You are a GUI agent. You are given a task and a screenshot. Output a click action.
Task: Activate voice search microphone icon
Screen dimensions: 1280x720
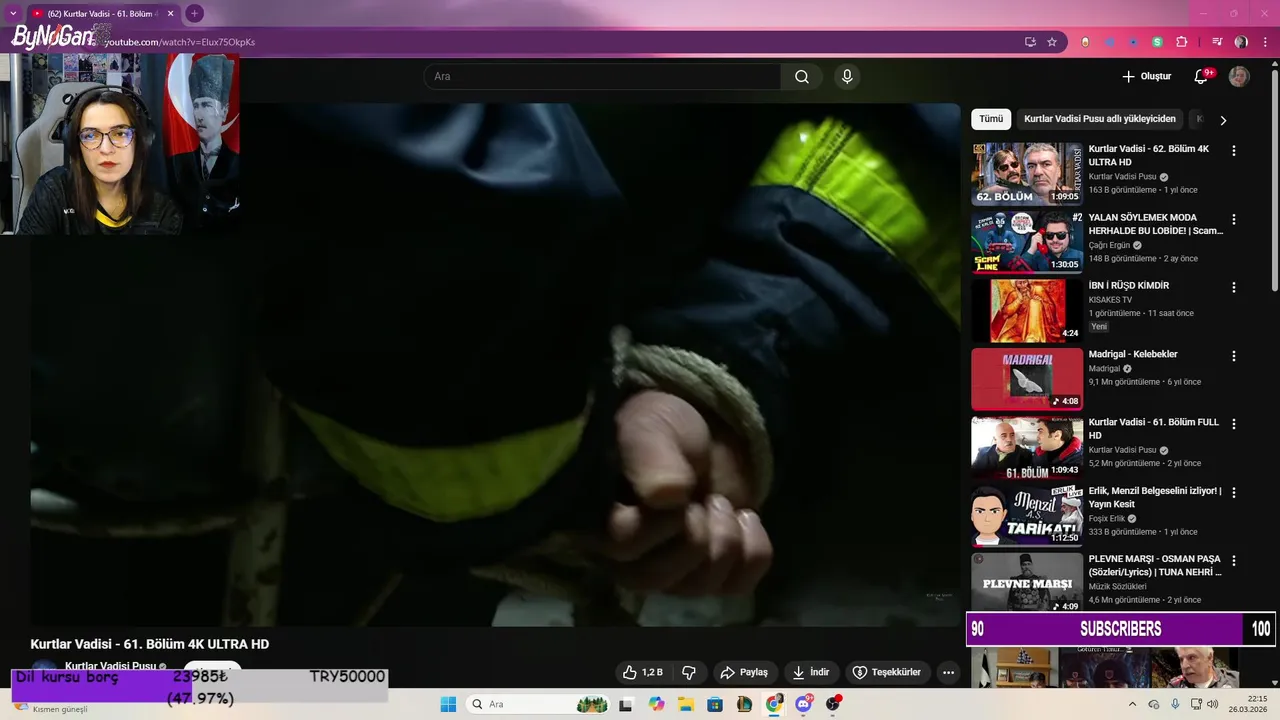click(x=847, y=77)
